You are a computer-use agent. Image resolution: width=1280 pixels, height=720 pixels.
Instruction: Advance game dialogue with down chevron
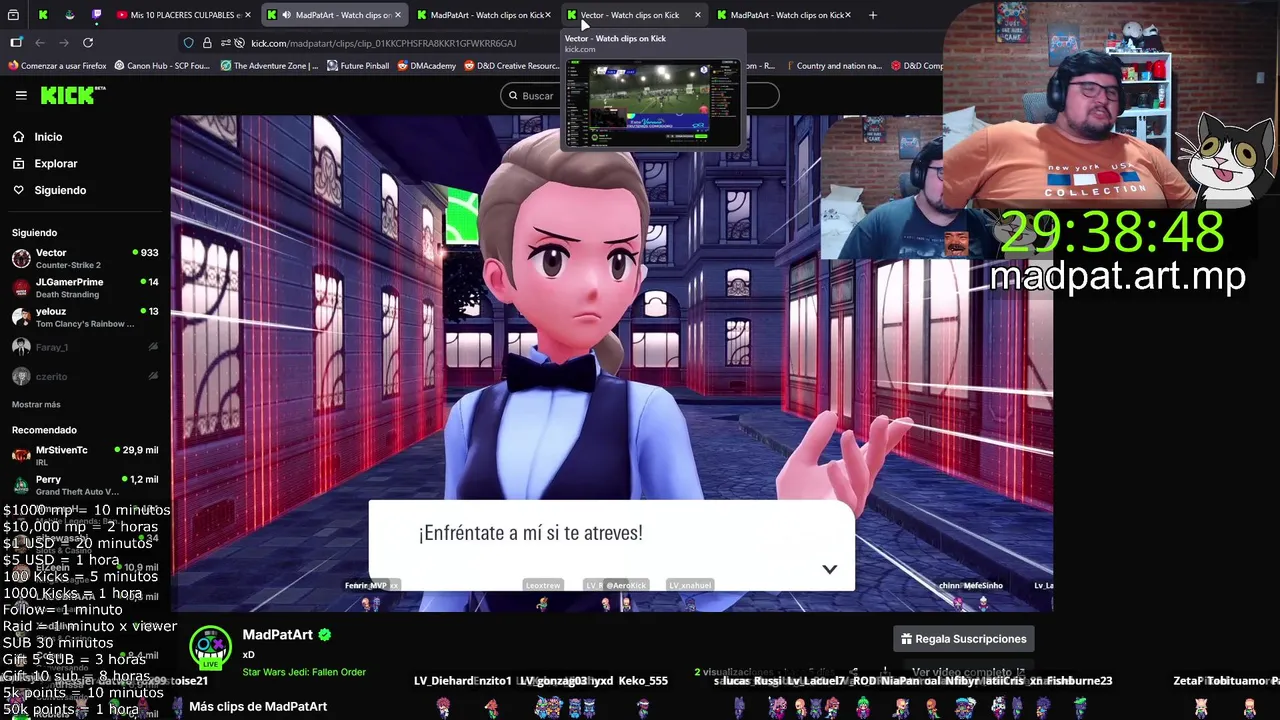[830, 569]
